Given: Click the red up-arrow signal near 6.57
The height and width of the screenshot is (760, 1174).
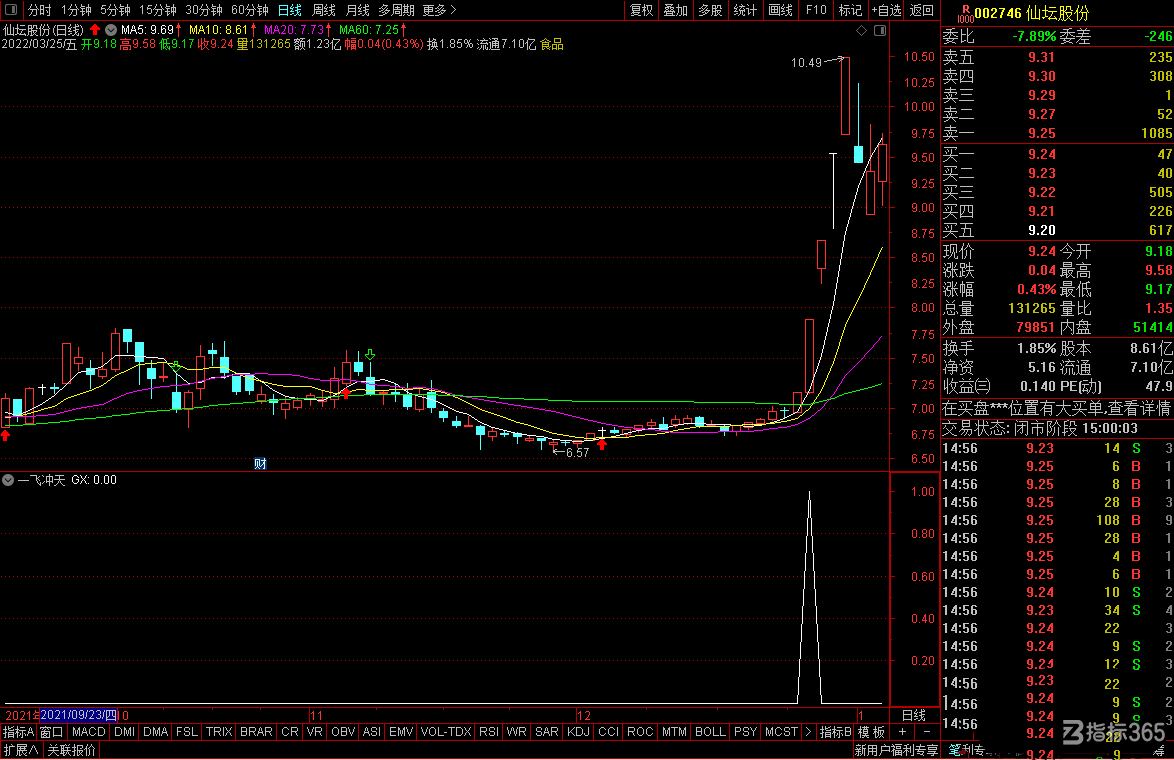Looking at the screenshot, I should tap(602, 444).
